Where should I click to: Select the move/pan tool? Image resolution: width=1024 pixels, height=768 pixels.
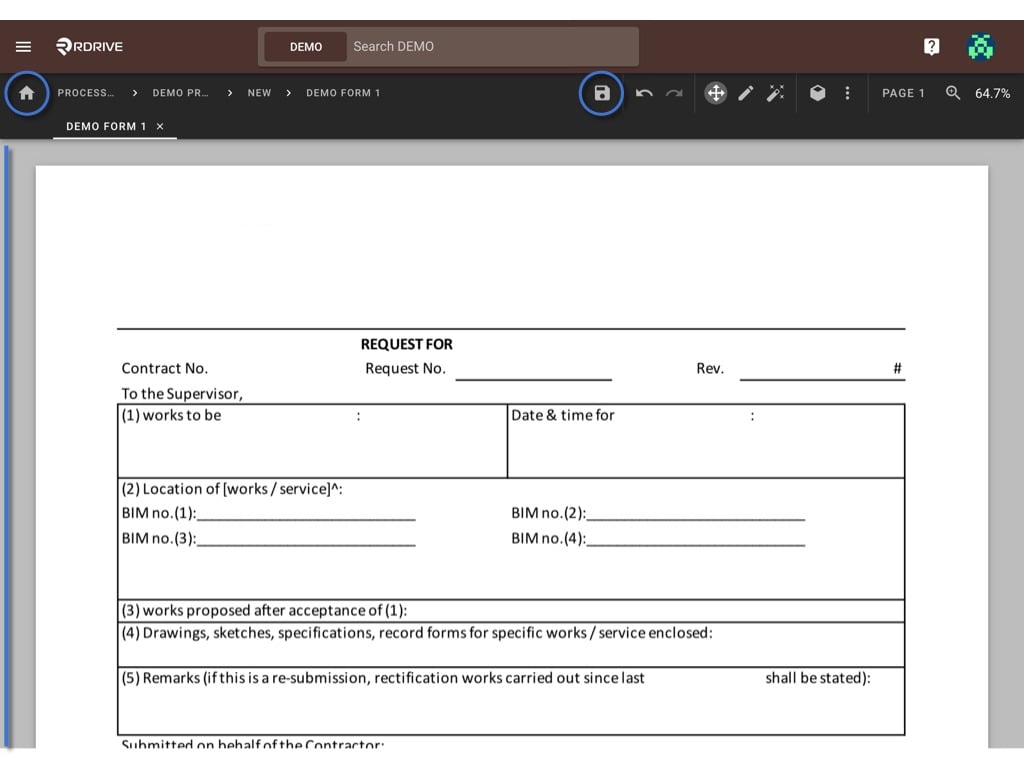[x=716, y=93]
